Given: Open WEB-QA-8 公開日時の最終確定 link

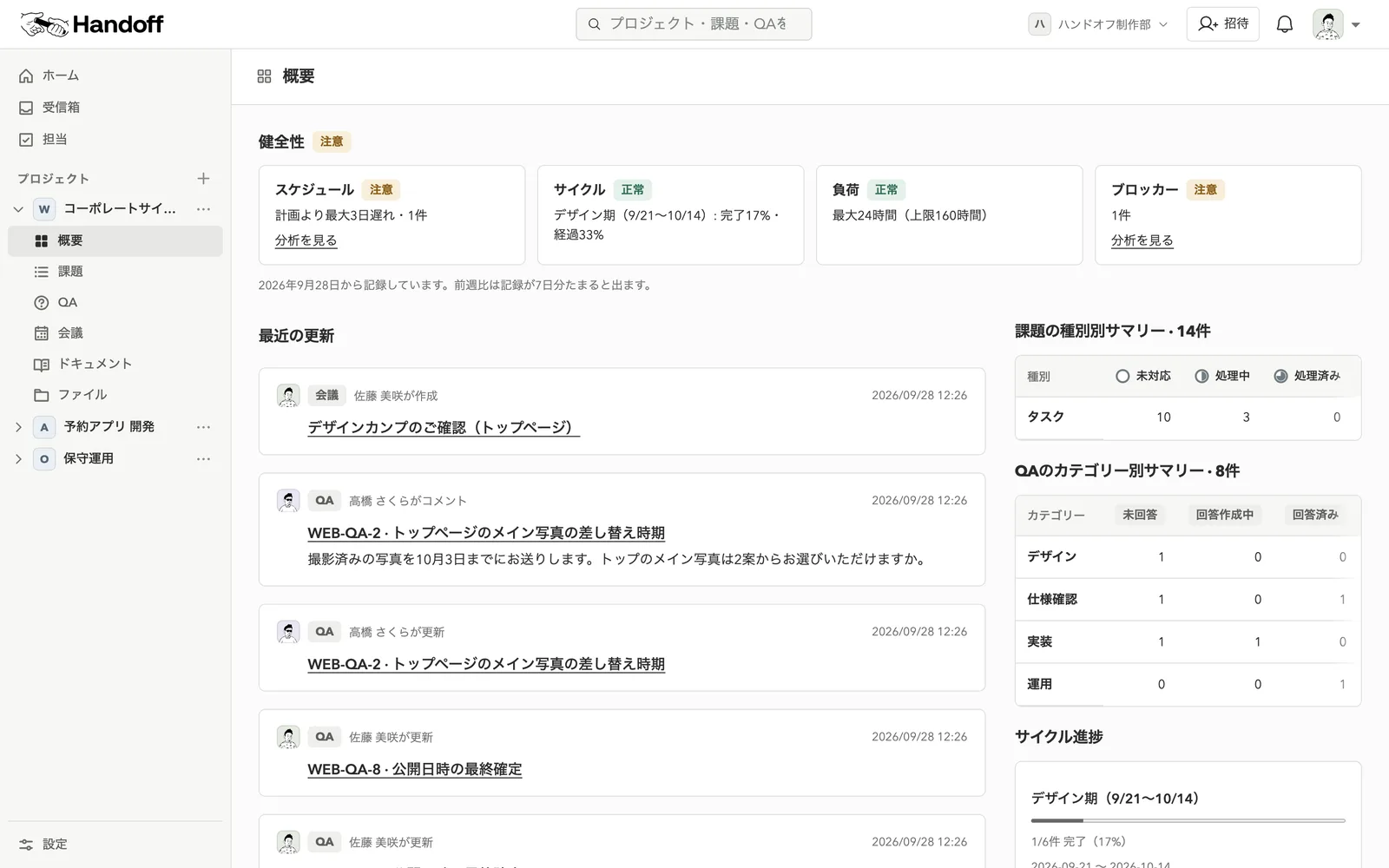Looking at the screenshot, I should tap(415, 769).
